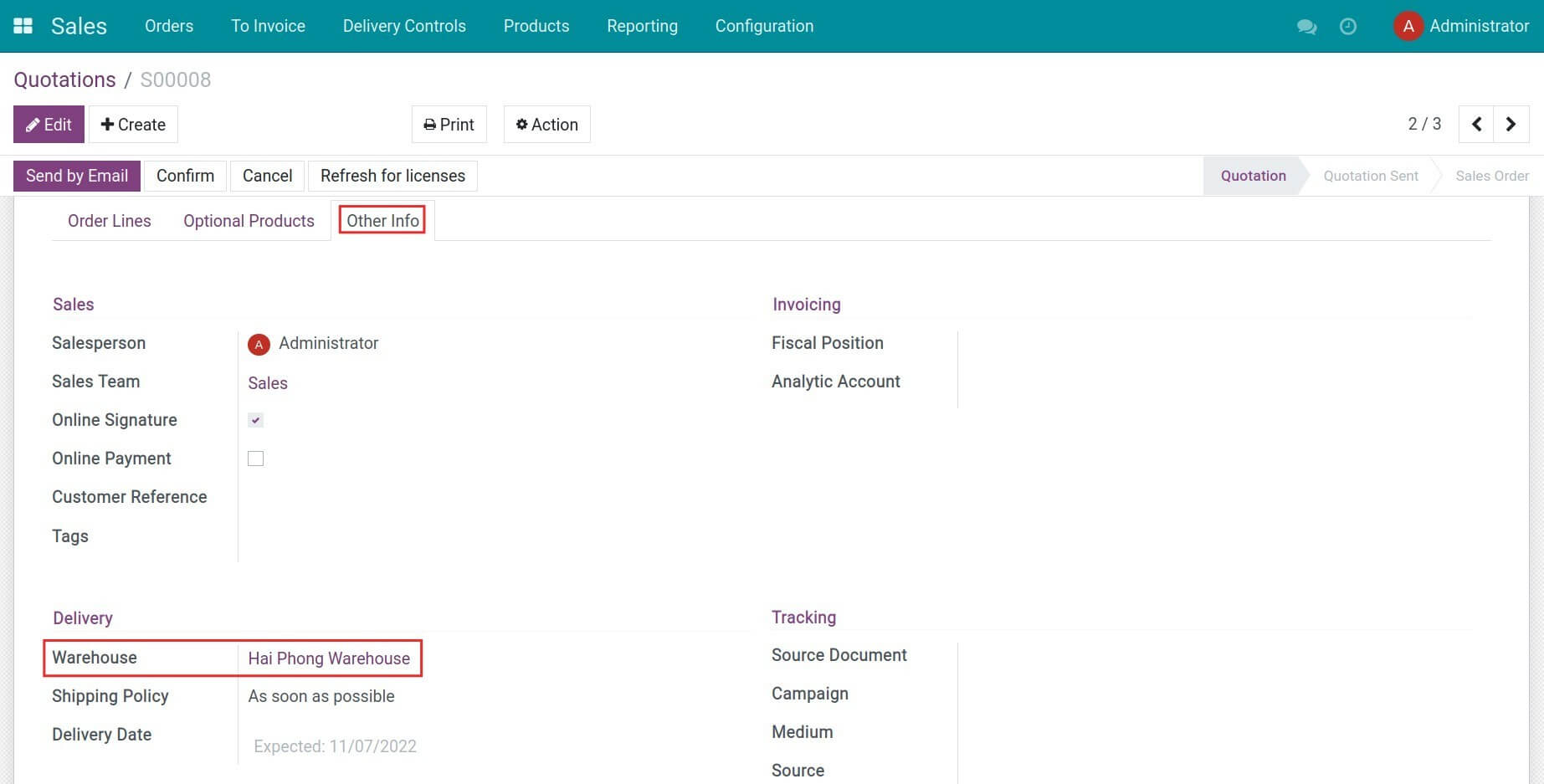Click the salesperson Administrator avatar
The image size is (1544, 784).
tap(259, 344)
